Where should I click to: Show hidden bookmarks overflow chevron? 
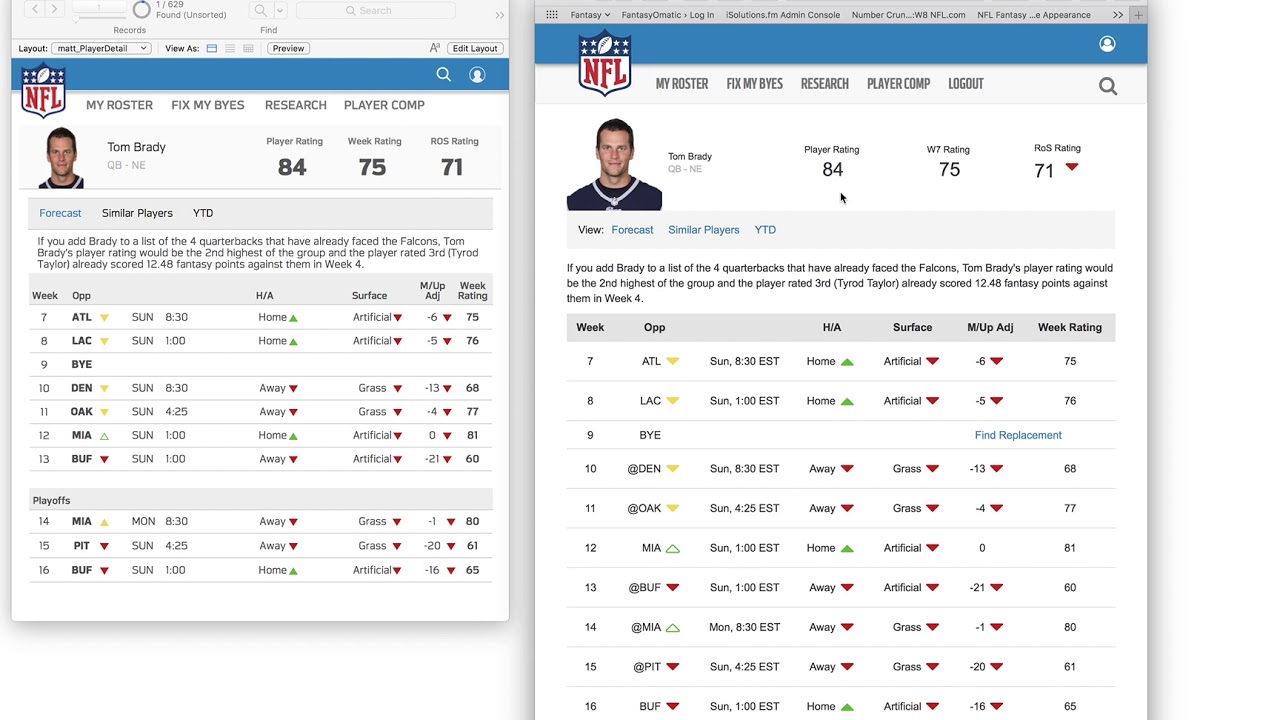(1117, 15)
